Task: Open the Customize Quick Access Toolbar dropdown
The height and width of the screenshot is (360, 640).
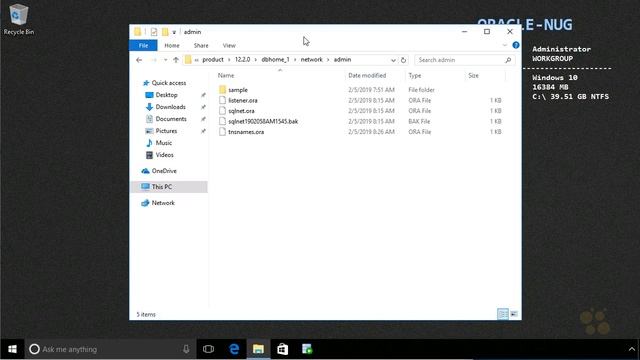Action: (x=174, y=32)
